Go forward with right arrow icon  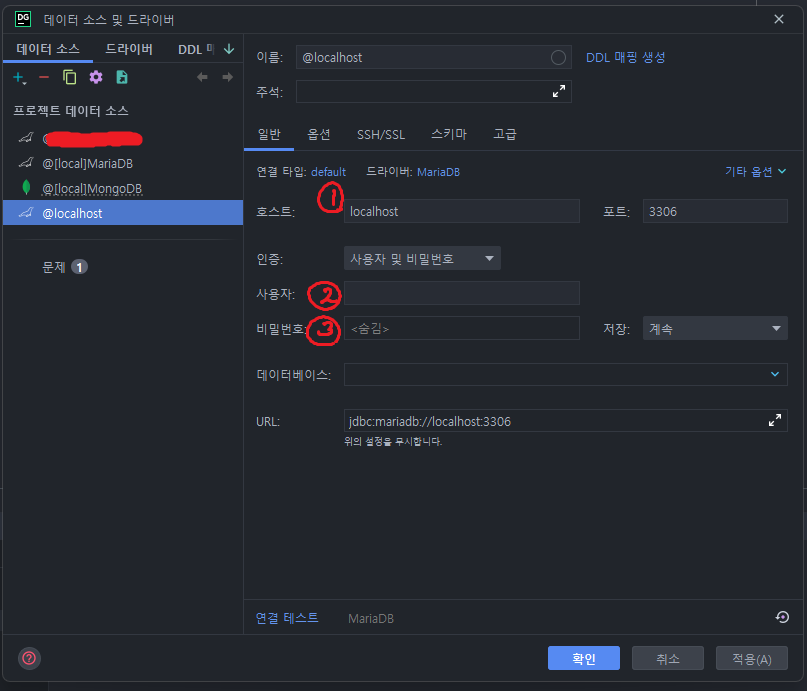coord(227,77)
